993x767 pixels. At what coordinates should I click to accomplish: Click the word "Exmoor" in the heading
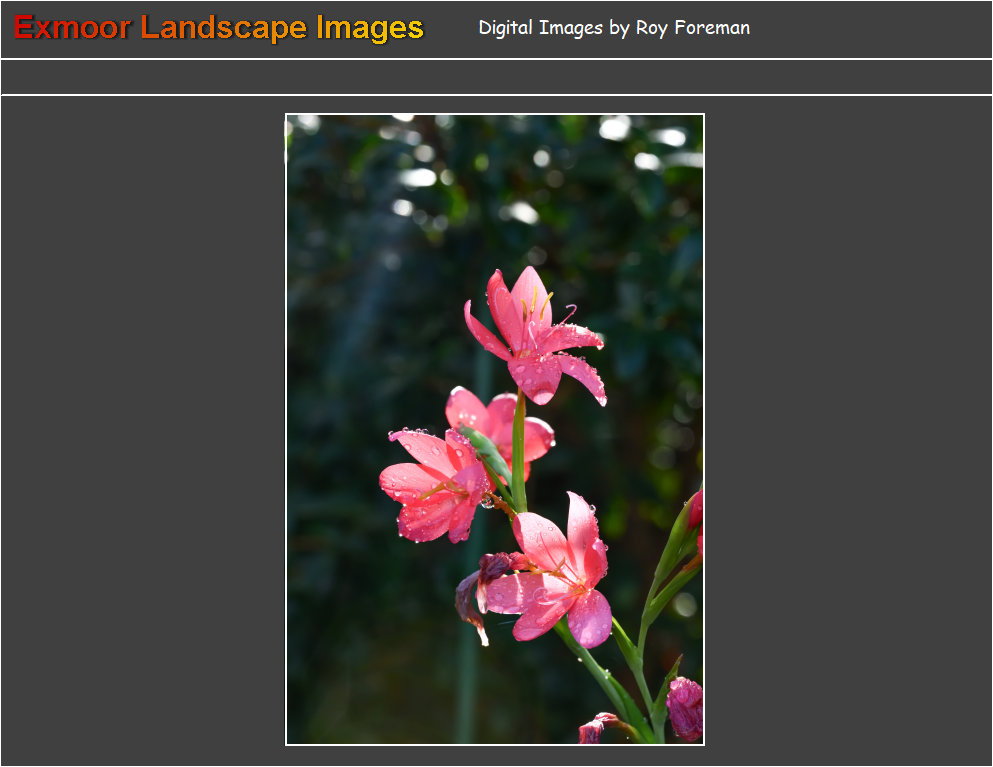[72, 28]
